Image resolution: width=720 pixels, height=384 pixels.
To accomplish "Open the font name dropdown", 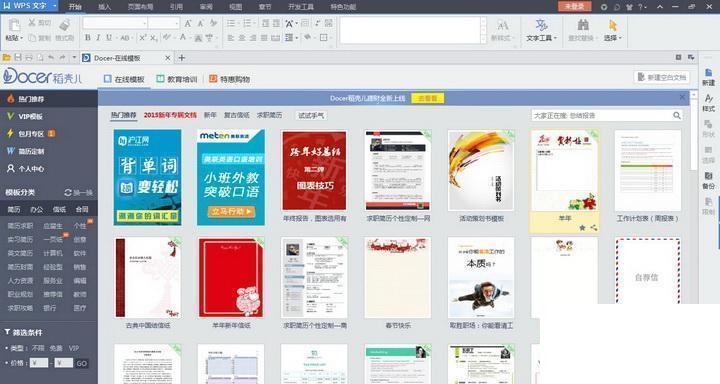I will [x=145, y=23].
